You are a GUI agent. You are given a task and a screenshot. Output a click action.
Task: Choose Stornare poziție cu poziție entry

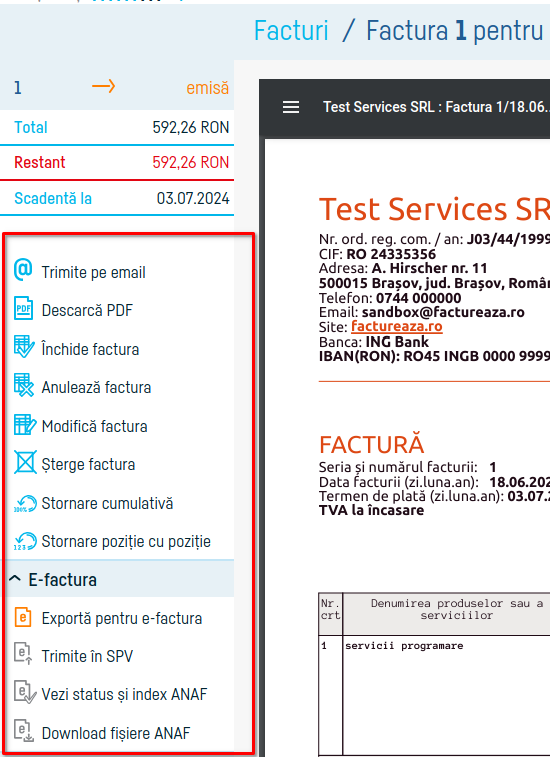(126, 542)
